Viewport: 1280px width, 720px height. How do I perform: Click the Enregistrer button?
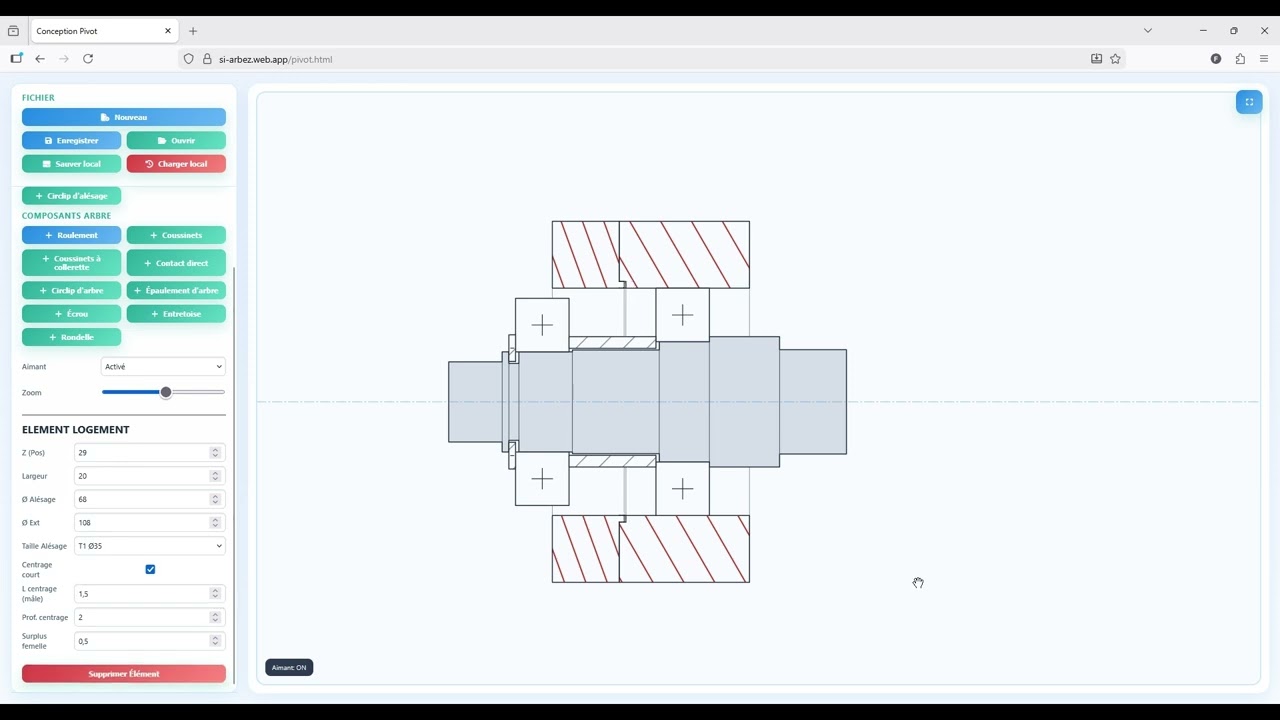[71, 141]
